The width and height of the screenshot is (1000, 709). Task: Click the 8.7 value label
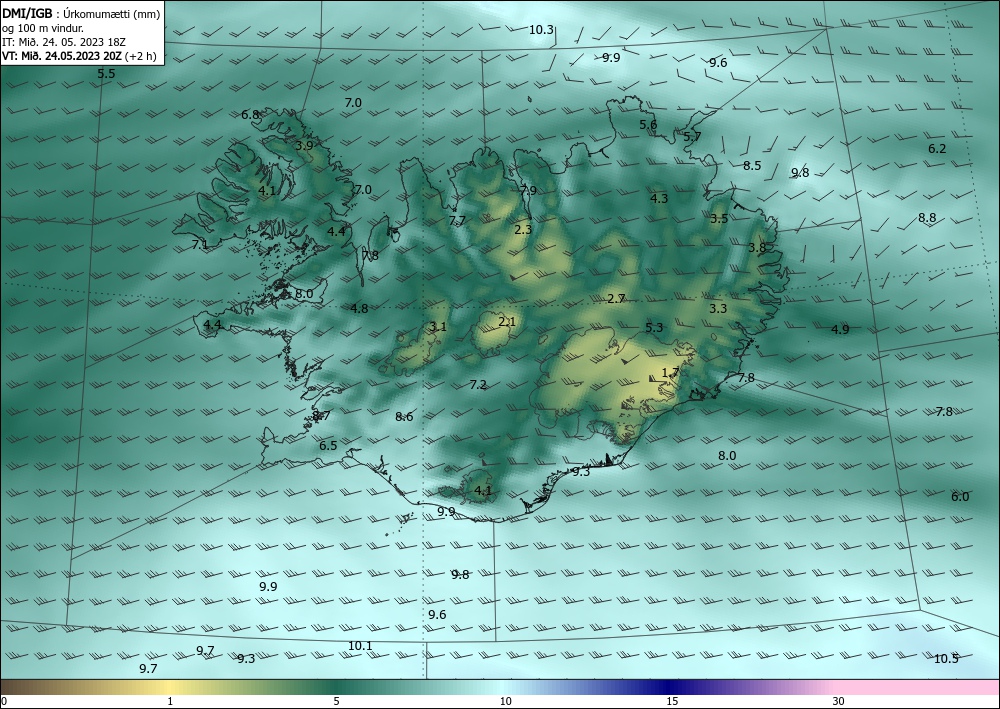(x=321, y=416)
